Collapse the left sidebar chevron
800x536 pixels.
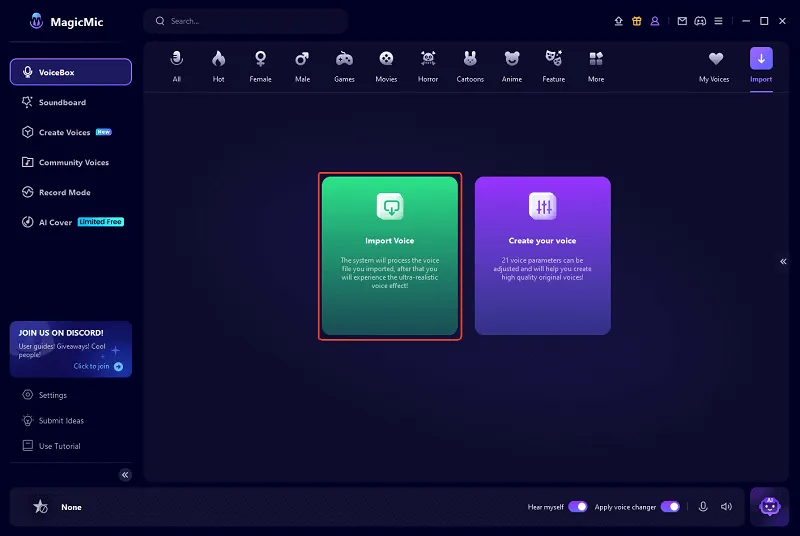[125, 475]
